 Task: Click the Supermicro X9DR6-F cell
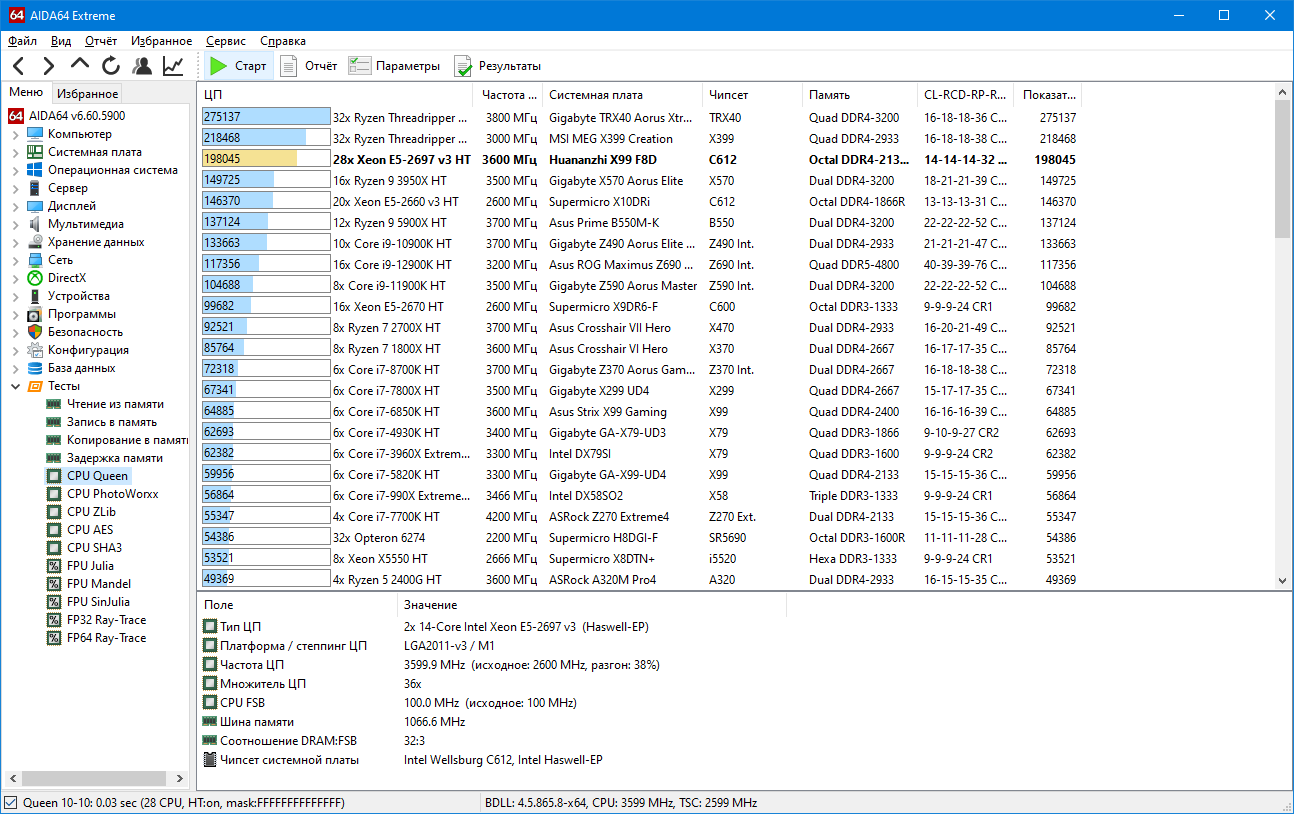[x=603, y=306]
